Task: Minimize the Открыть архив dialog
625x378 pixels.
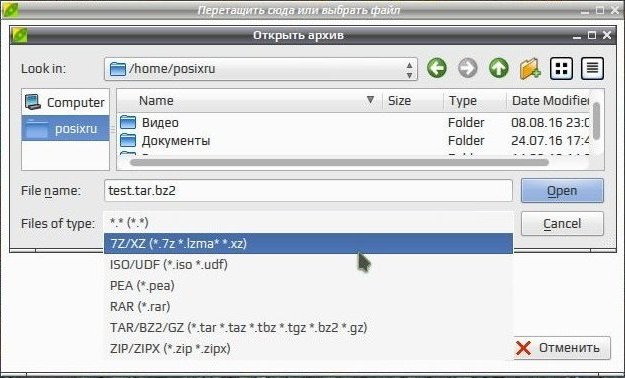Action: point(577,36)
